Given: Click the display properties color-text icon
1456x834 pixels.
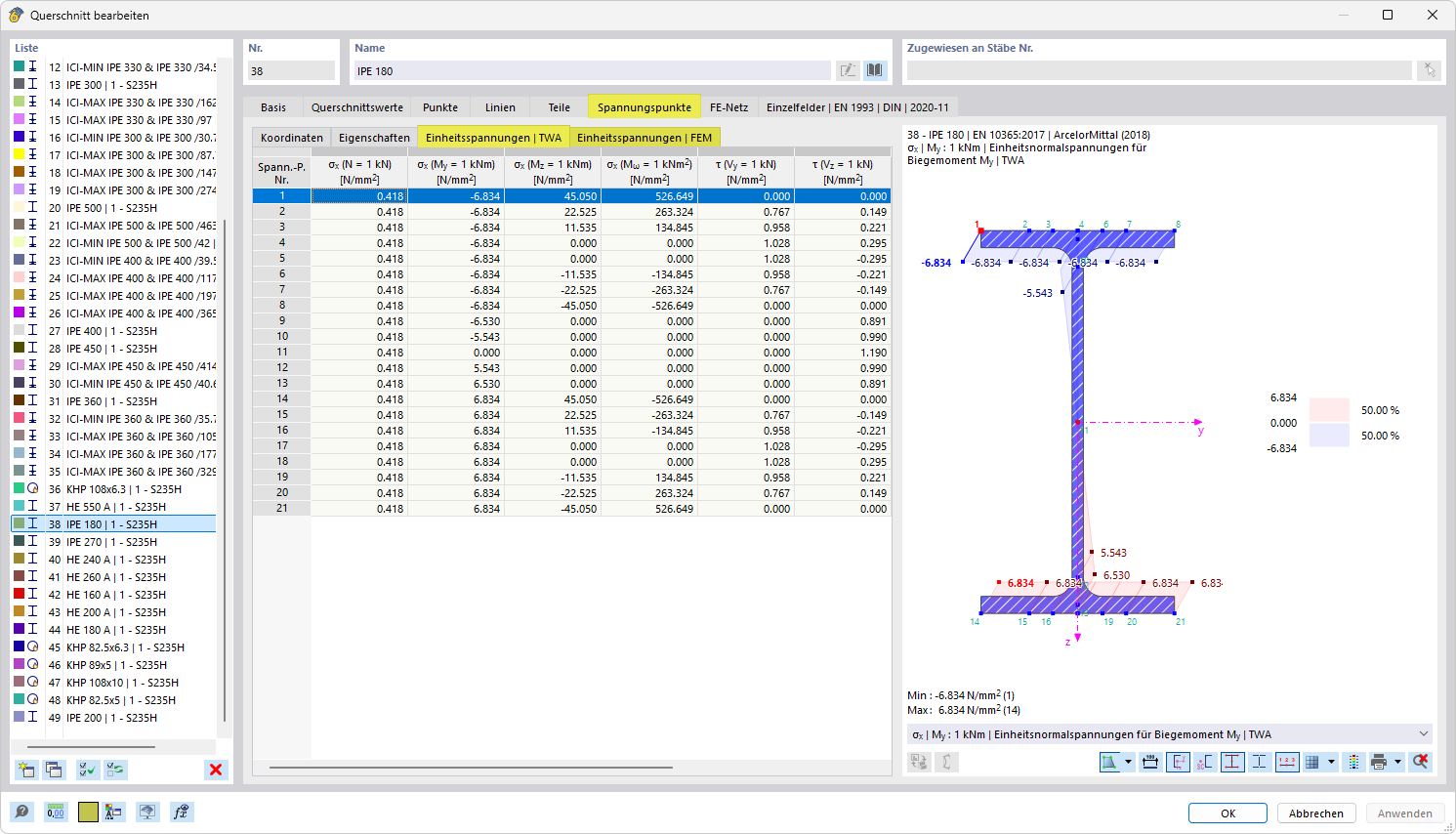Looking at the screenshot, I should 114,812.
